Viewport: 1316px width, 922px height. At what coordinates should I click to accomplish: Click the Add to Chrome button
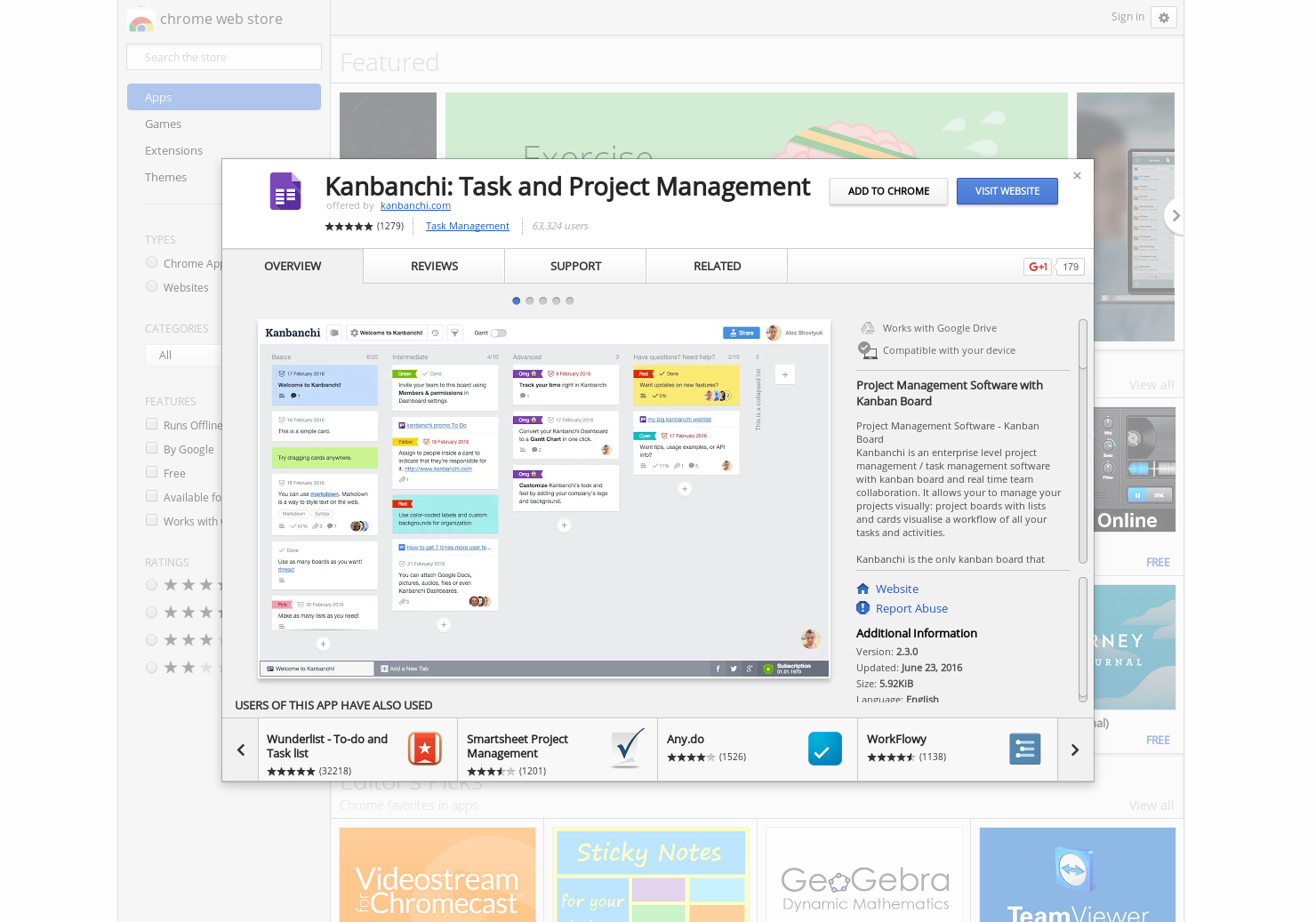point(888,191)
